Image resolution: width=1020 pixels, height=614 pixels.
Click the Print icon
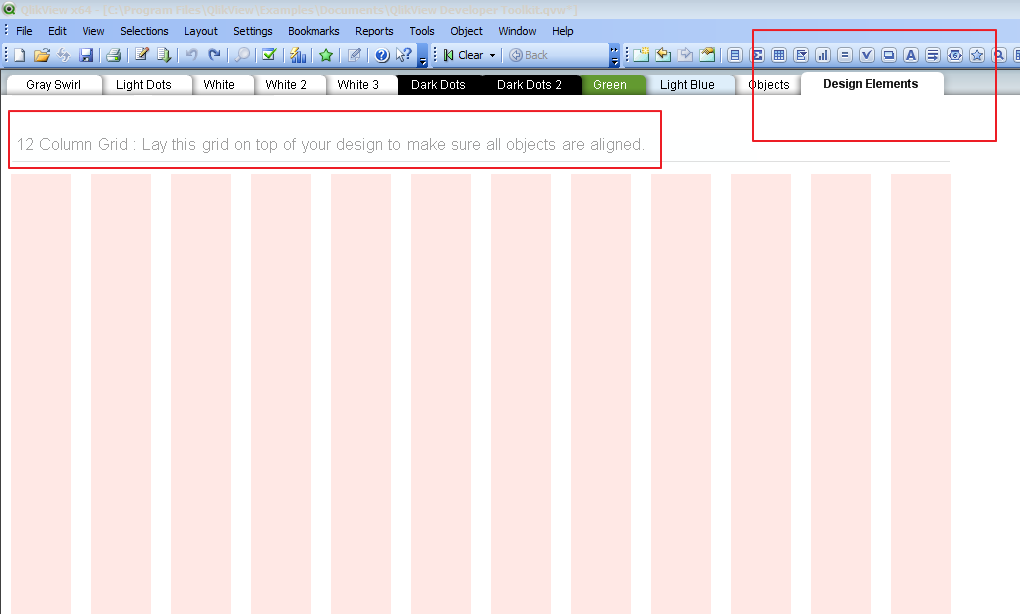tap(114, 55)
